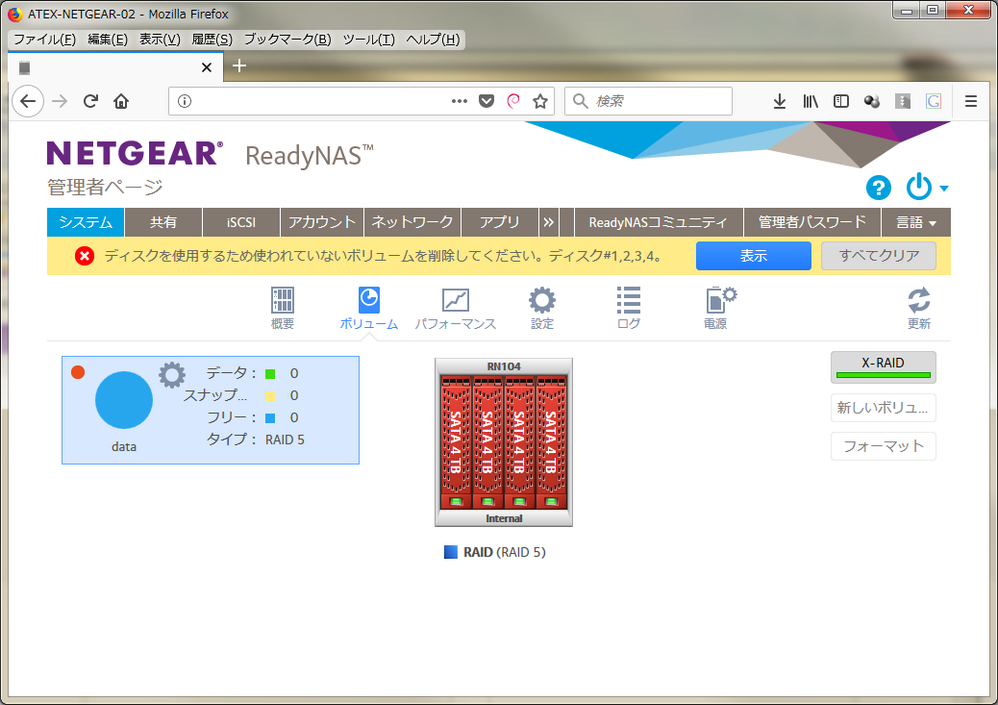Viewport: 998px width, 705px height.
Task: Click the blue RAID legend square
Action: pos(451,552)
